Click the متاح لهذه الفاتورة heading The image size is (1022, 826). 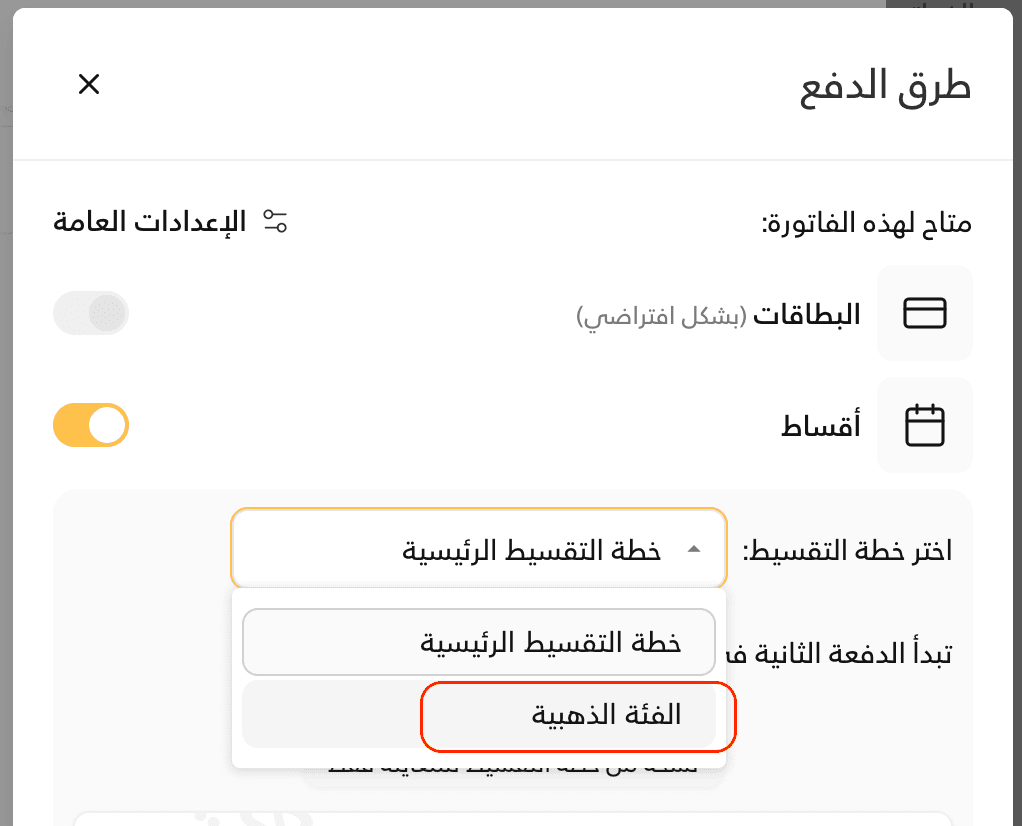[x=867, y=223]
